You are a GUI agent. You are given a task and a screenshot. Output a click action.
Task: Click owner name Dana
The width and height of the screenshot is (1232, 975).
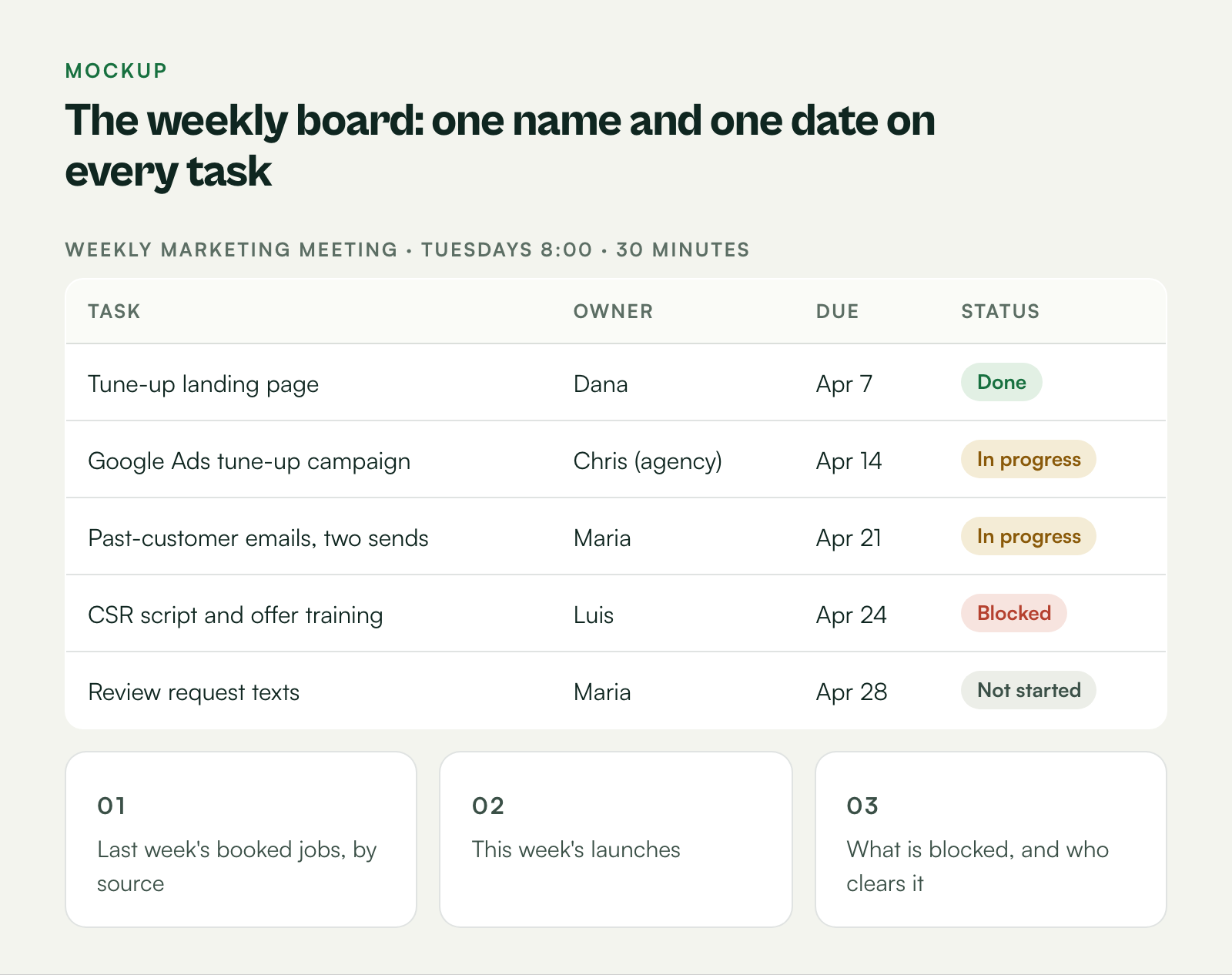tap(601, 384)
